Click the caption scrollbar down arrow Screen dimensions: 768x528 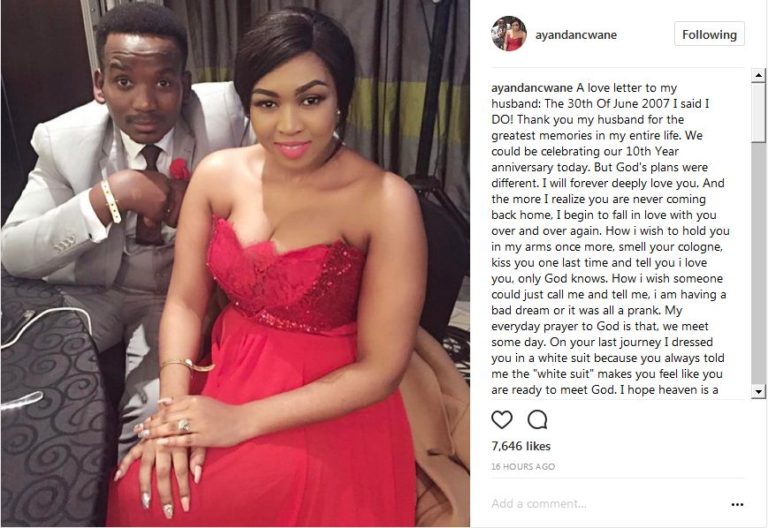(x=758, y=391)
